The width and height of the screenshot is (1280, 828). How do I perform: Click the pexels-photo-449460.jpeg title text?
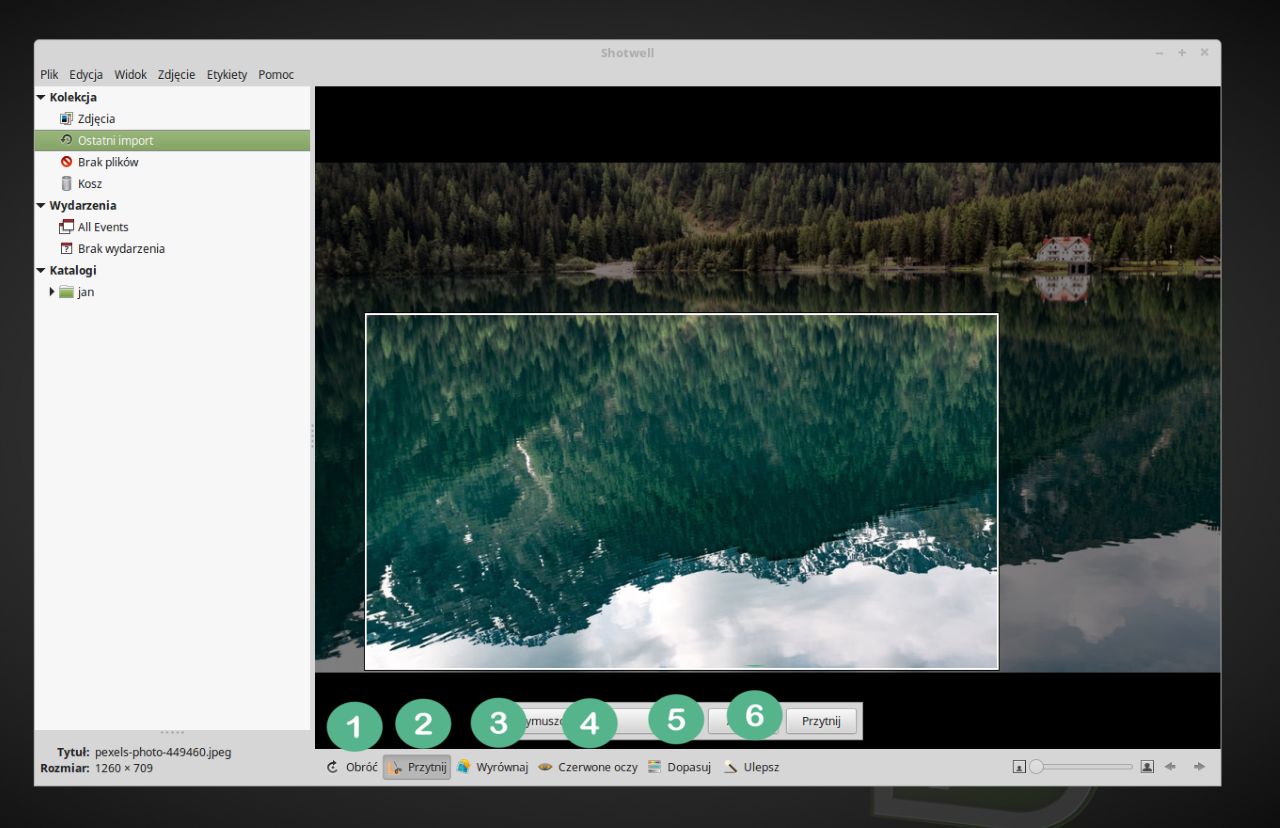[x=163, y=751]
